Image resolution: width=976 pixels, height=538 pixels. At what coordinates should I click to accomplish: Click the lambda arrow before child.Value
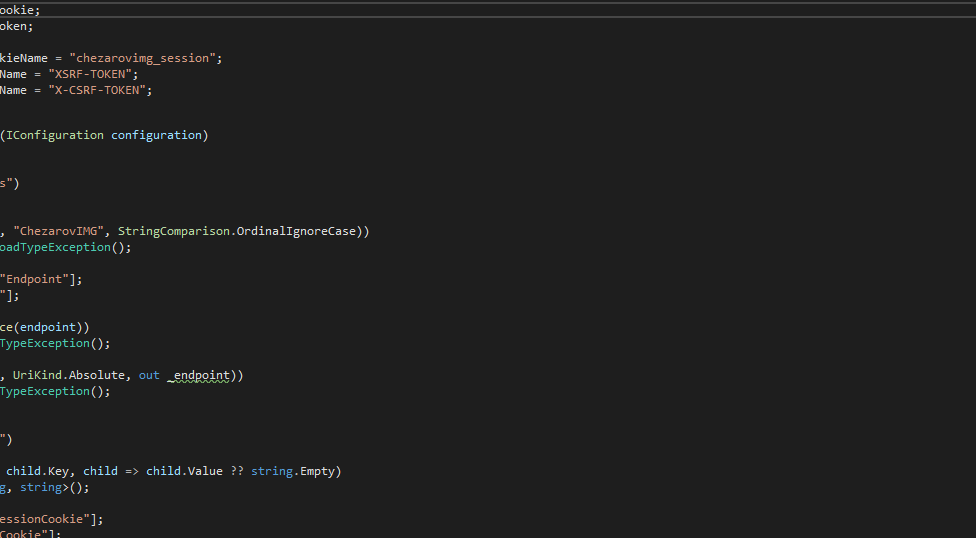click(132, 471)
